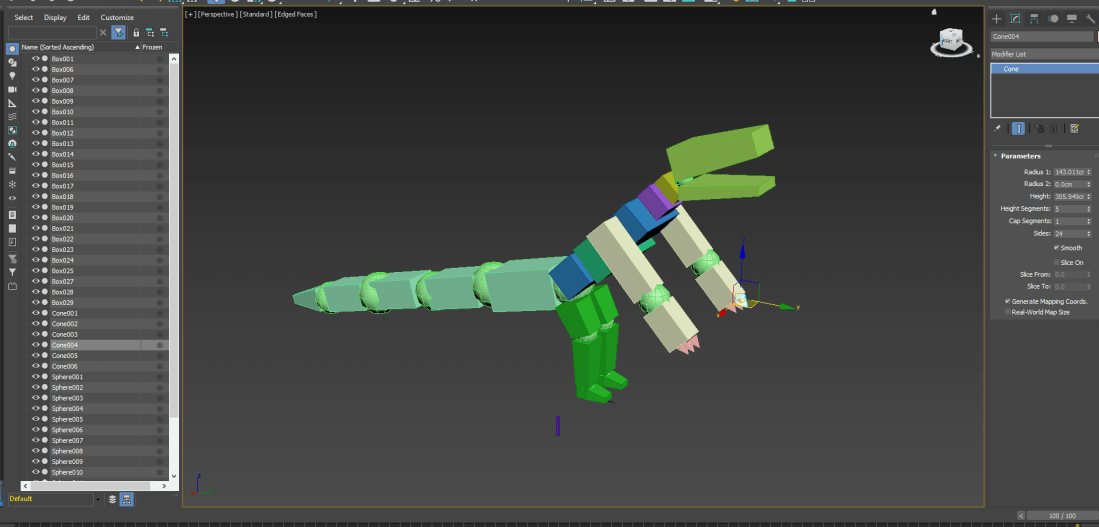Open the Default layer dropdown arrow
Viewport: 1099px width, 527px height.
tap(97, 500)
